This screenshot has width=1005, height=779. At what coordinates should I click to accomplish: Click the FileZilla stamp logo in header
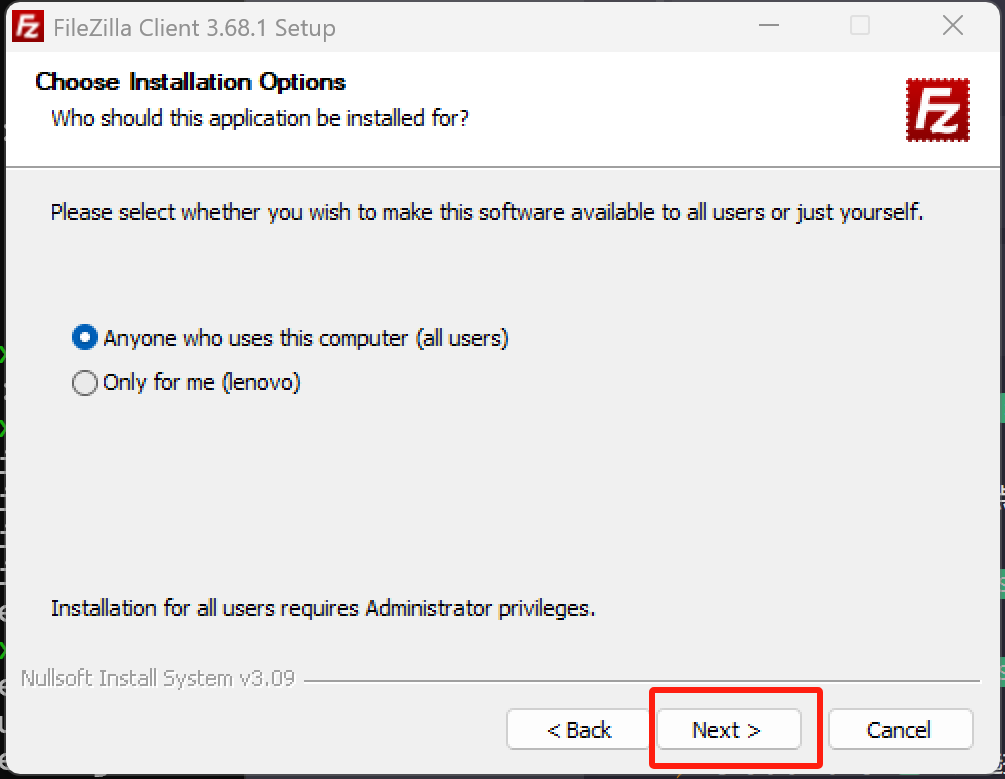tap(938, 110)
